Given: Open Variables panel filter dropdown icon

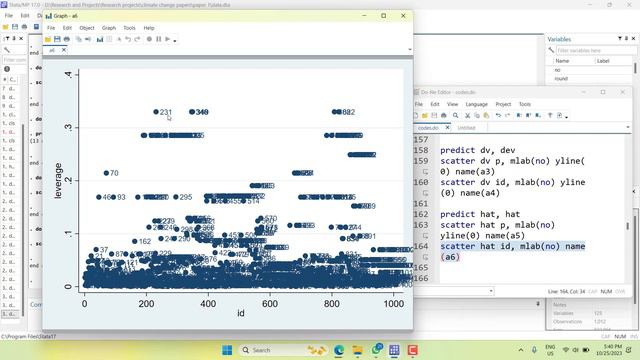Looking at the screenshot, I should click(620, 38).
